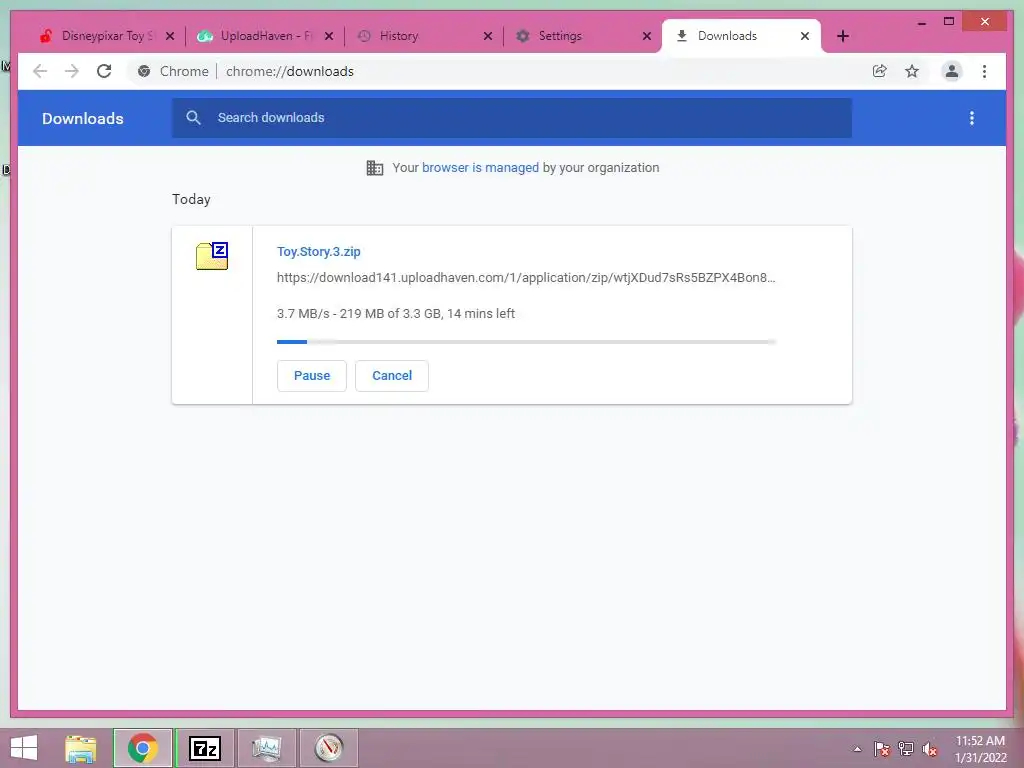Close the Settings tab
Image resolution: width=1024 pixels, height=768 pixels.
point(647,36)
